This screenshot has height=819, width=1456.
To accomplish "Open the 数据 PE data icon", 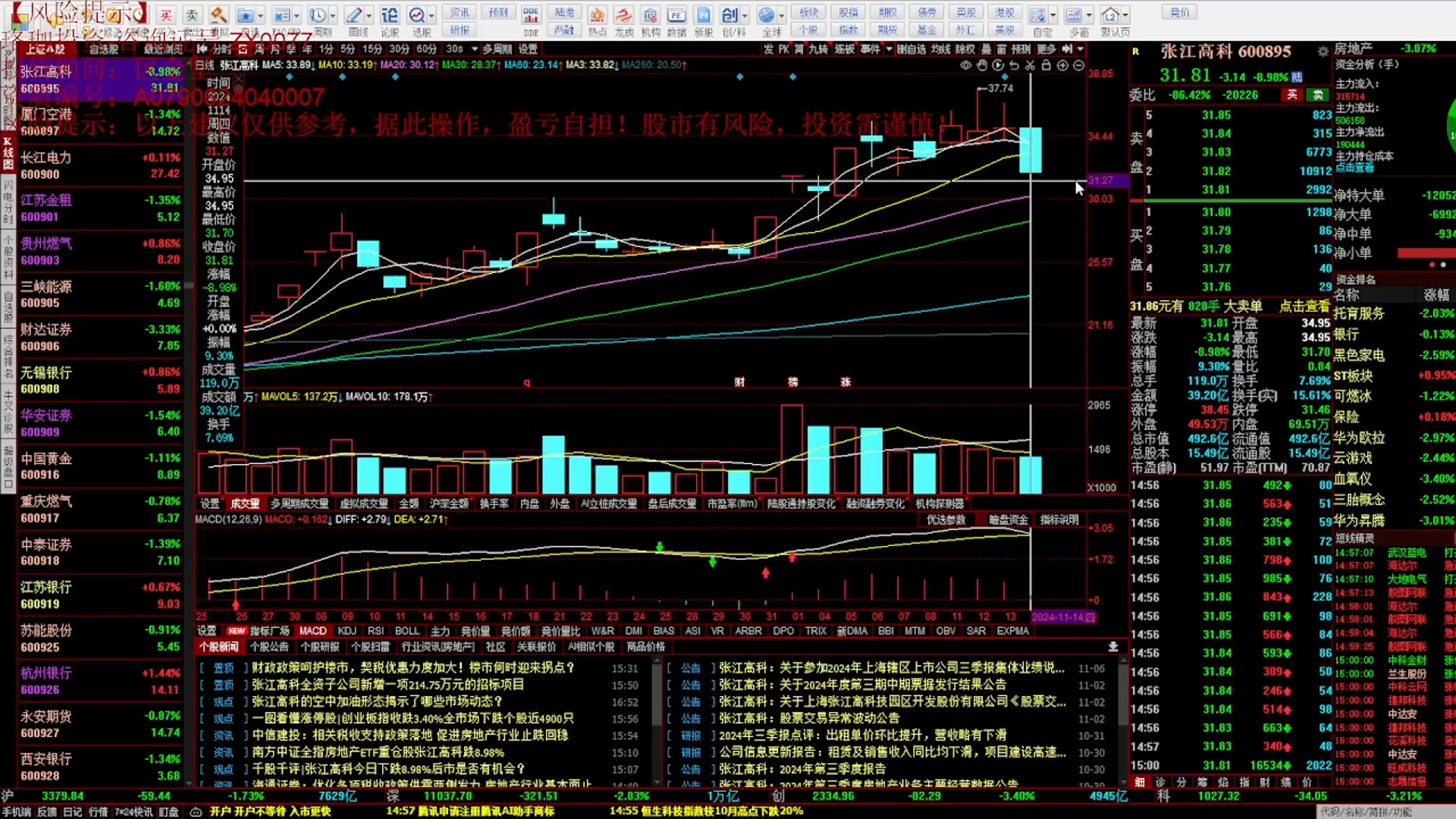I will [x=676, y=15].
